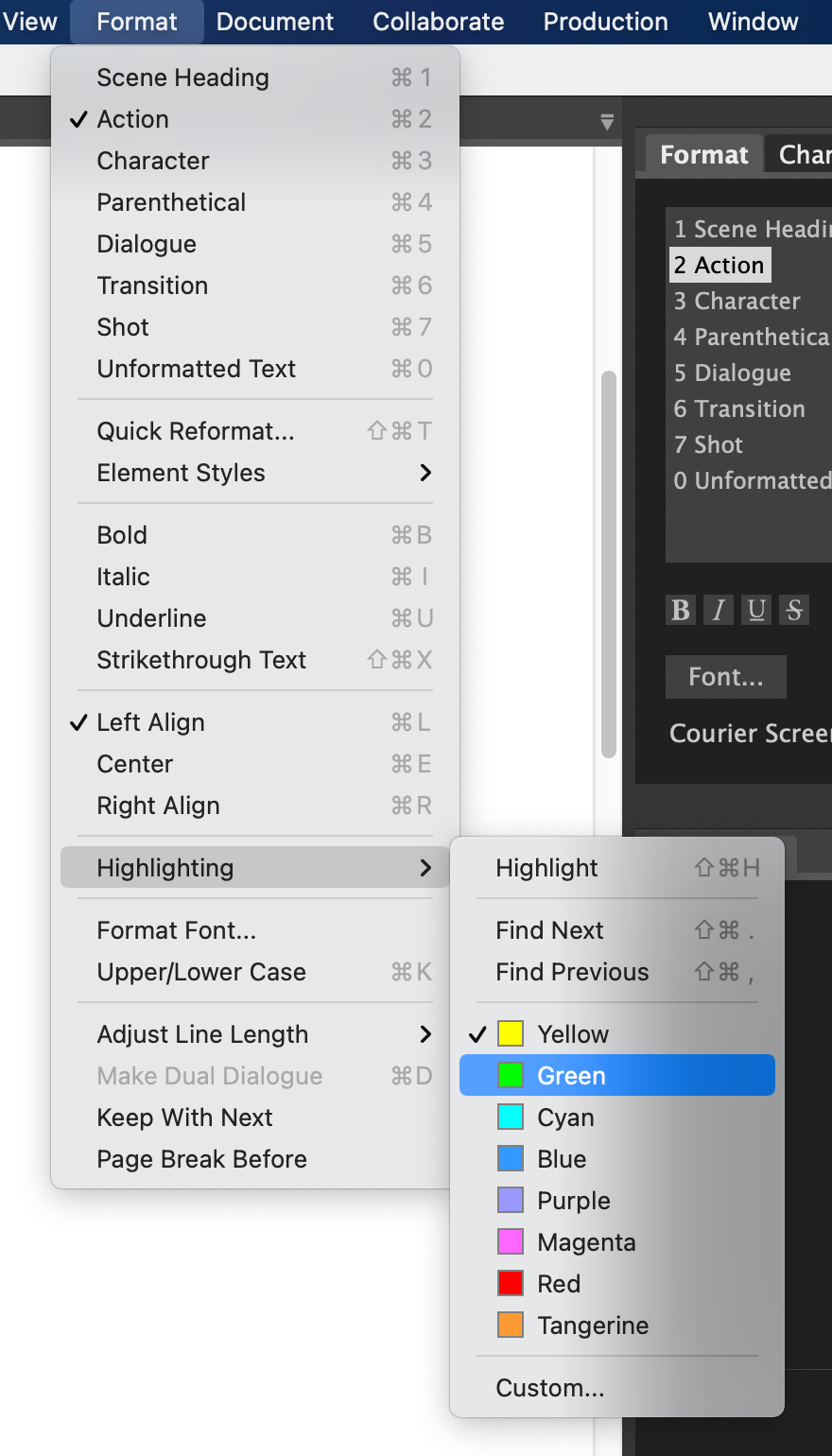The width and height of the screenshot is (832, 1456).
Task: Toggle strikethrough in the Format panel
Action: click(793, 610)
